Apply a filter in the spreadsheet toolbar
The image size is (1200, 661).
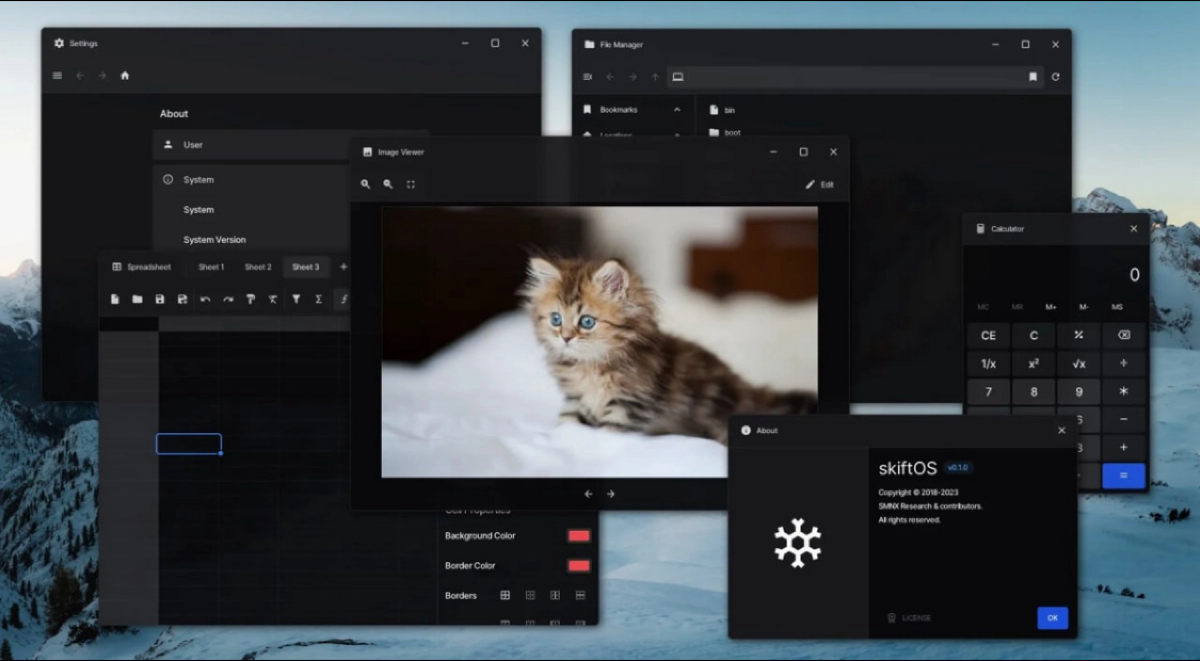[x=295, y=298]
